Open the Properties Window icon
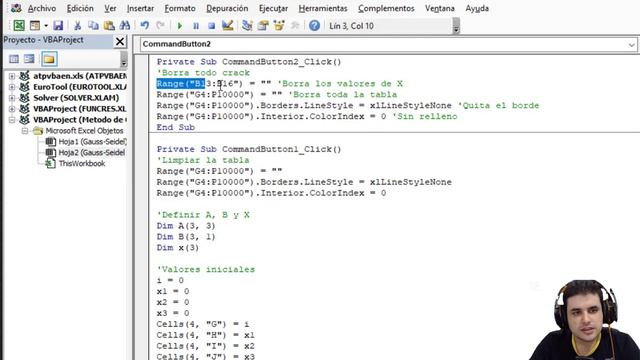The height and width of the screenshot is (360, 640). [263, 26]
